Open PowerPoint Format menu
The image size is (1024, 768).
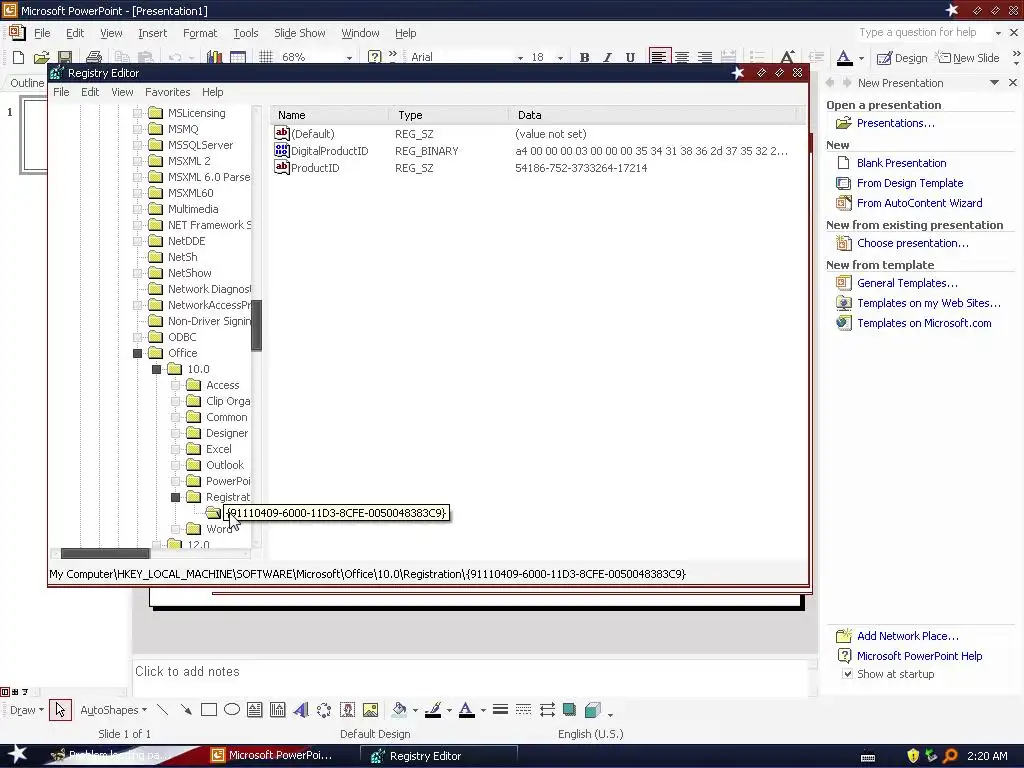pyautogui.click(x=200, y=33)
